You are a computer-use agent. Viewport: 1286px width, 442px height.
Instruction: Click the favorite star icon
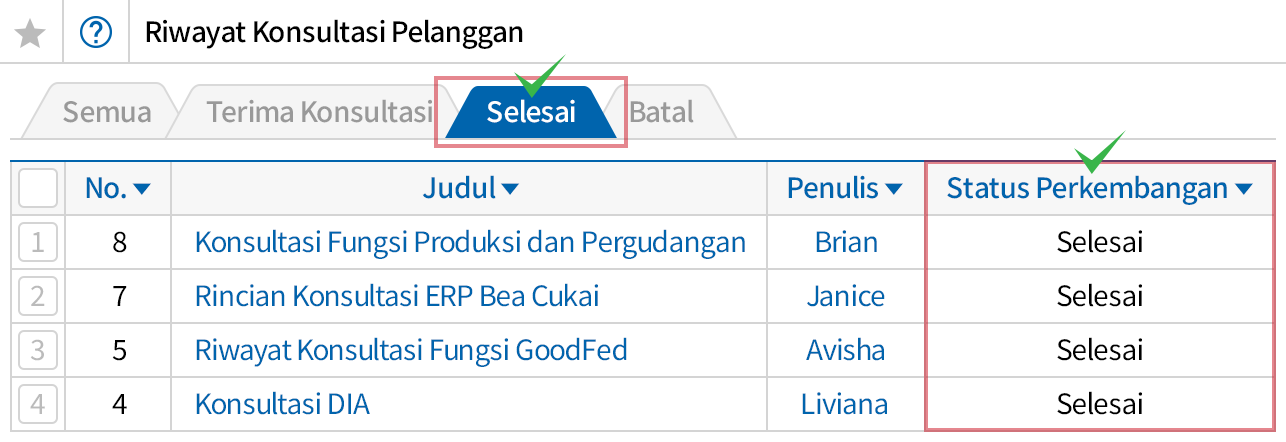32,33
